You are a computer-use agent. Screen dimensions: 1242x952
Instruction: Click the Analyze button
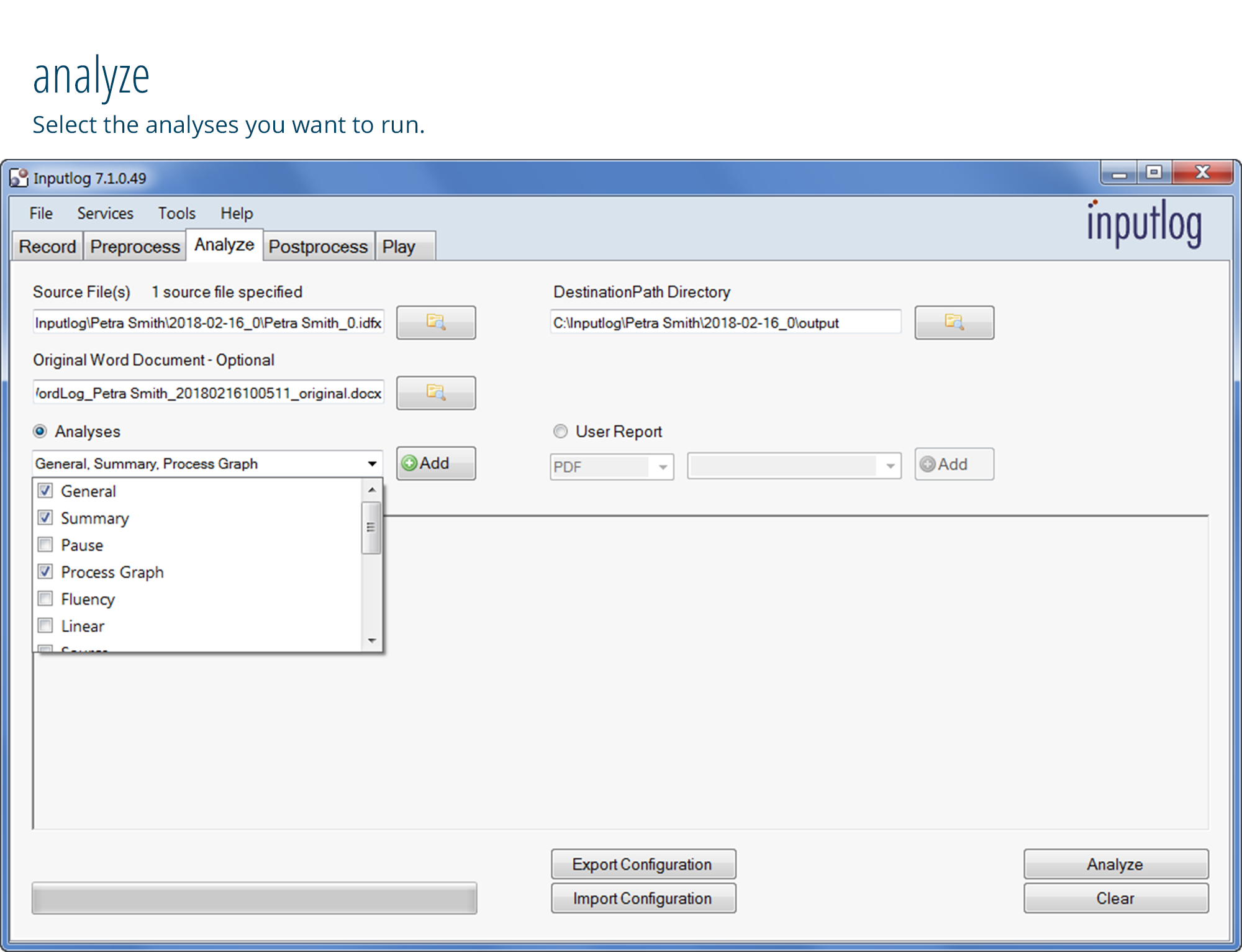(x=1115, y=864)
